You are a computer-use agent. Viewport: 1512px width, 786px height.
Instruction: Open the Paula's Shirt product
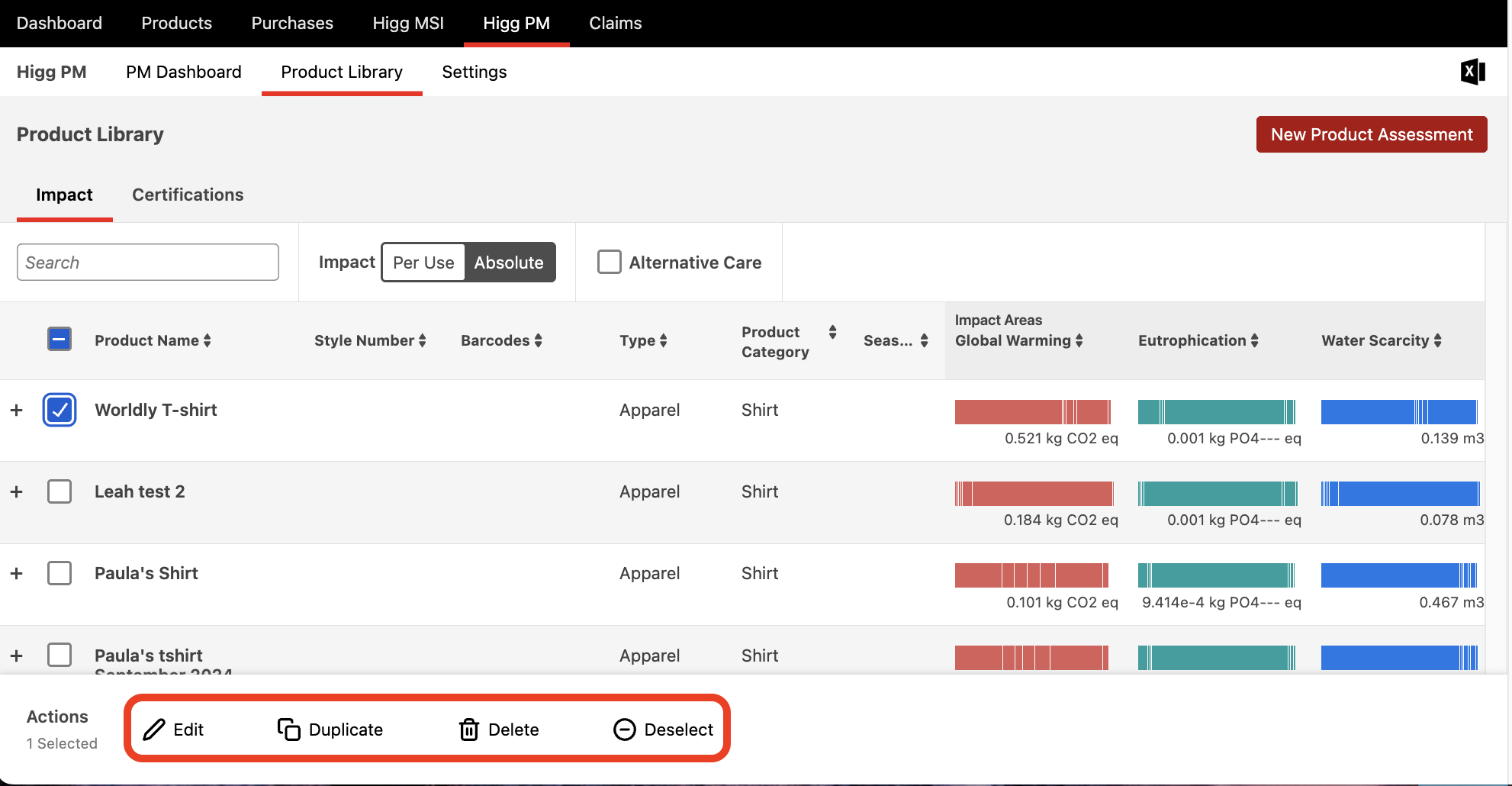pos(146,573)
